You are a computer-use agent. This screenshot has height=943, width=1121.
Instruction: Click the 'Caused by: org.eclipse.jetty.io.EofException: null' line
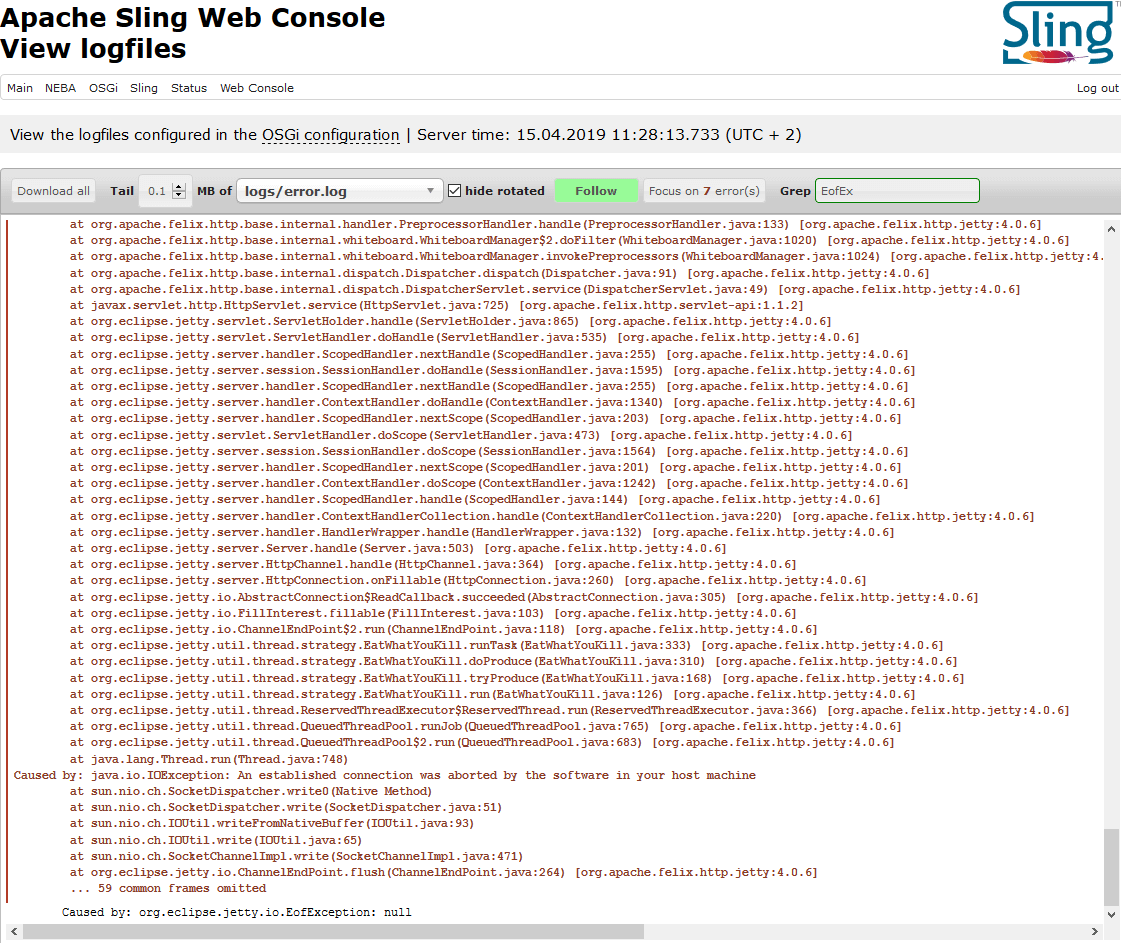[237, 912]
